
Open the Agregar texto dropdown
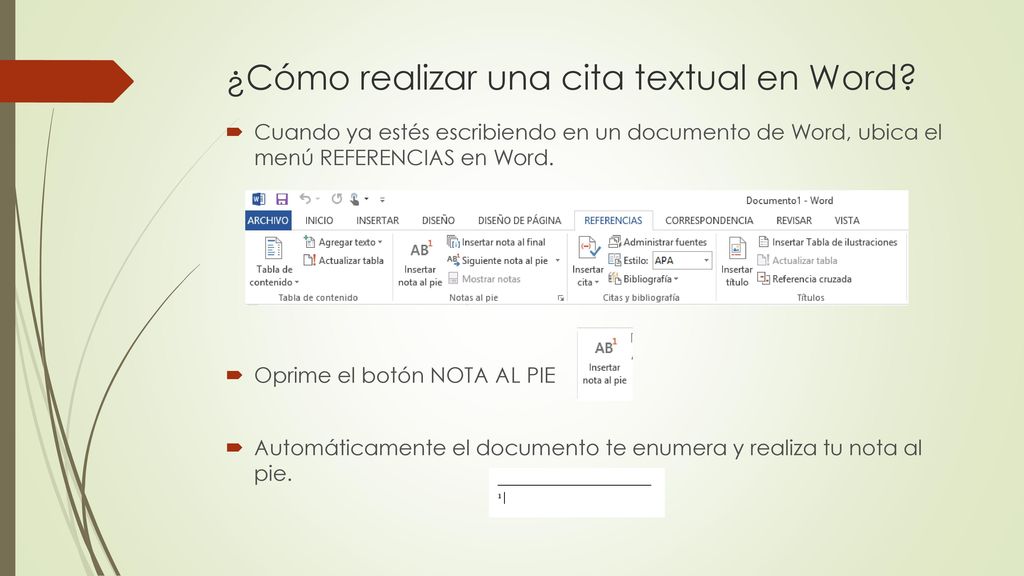(344, 242)
